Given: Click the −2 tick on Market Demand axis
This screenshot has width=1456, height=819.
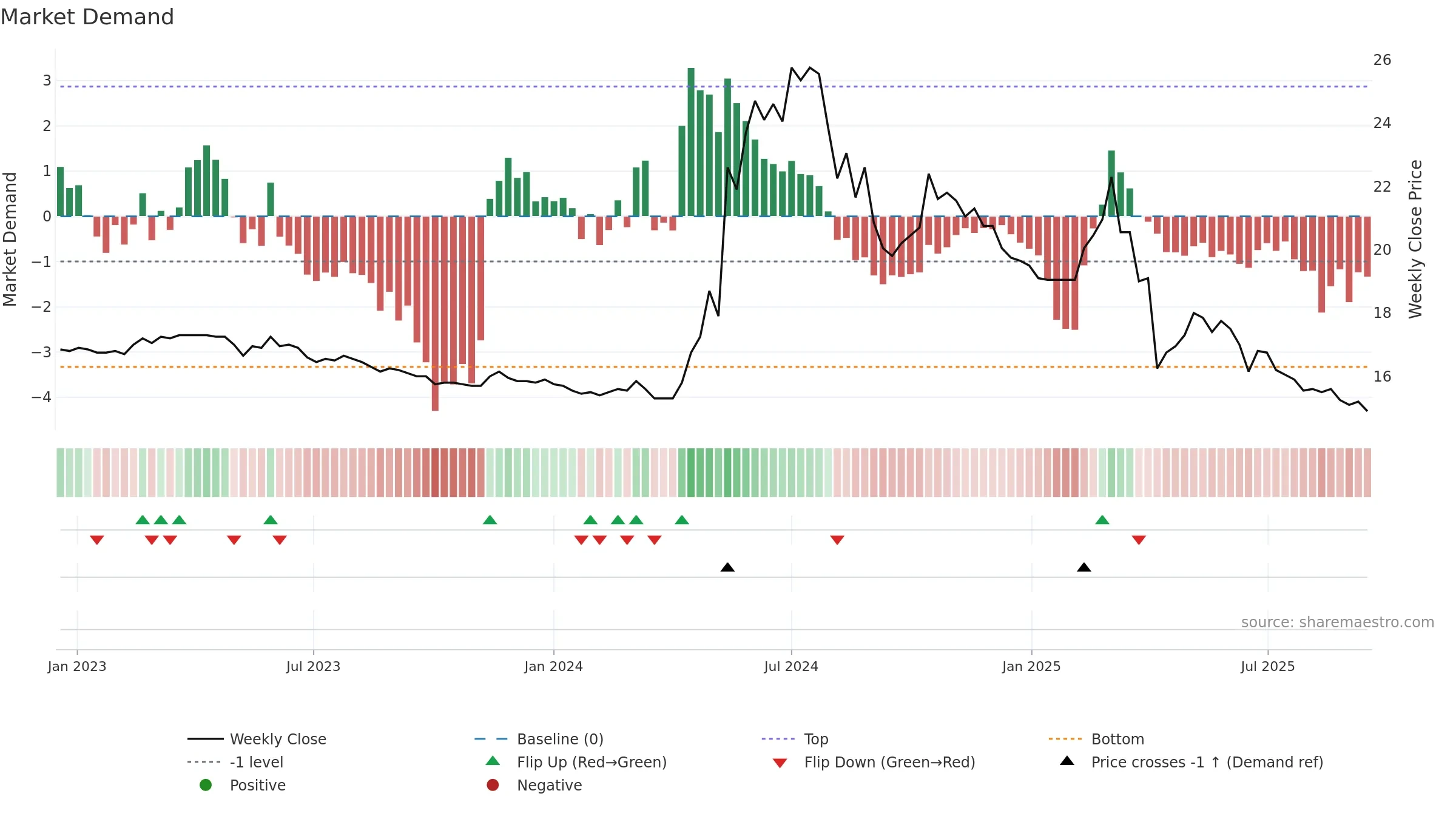Looking at the screenshot, I should 41,307.
